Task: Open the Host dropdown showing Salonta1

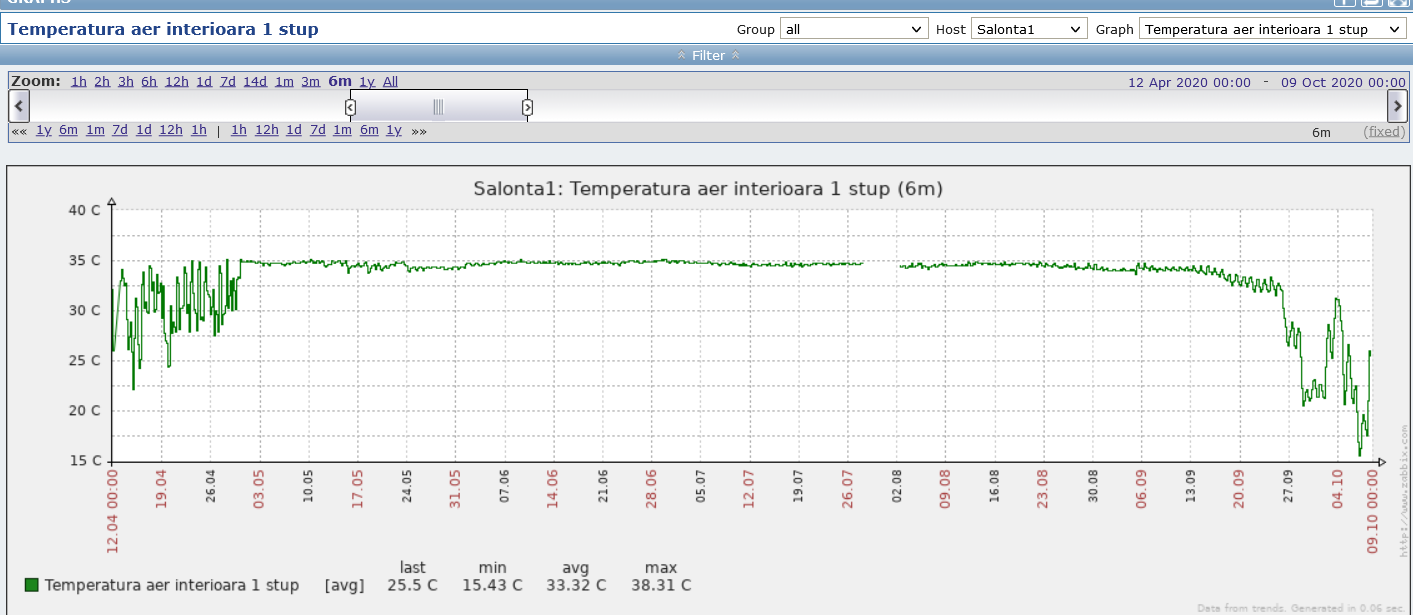Action: pos(1029,30)
